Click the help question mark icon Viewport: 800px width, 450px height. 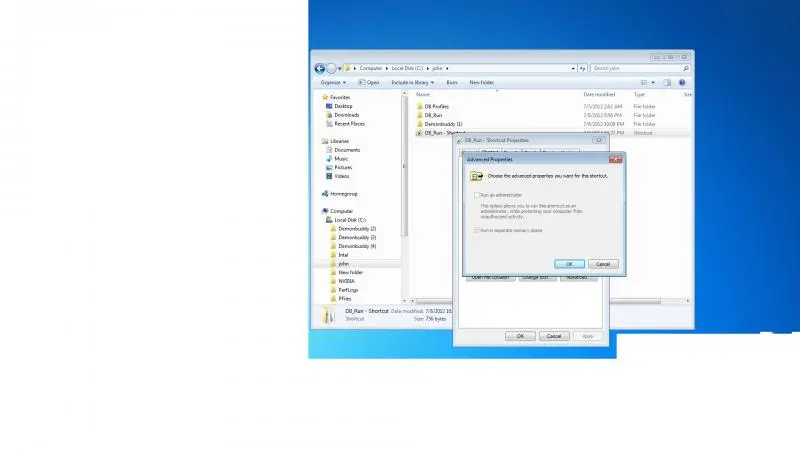click(x=682, y=82)
